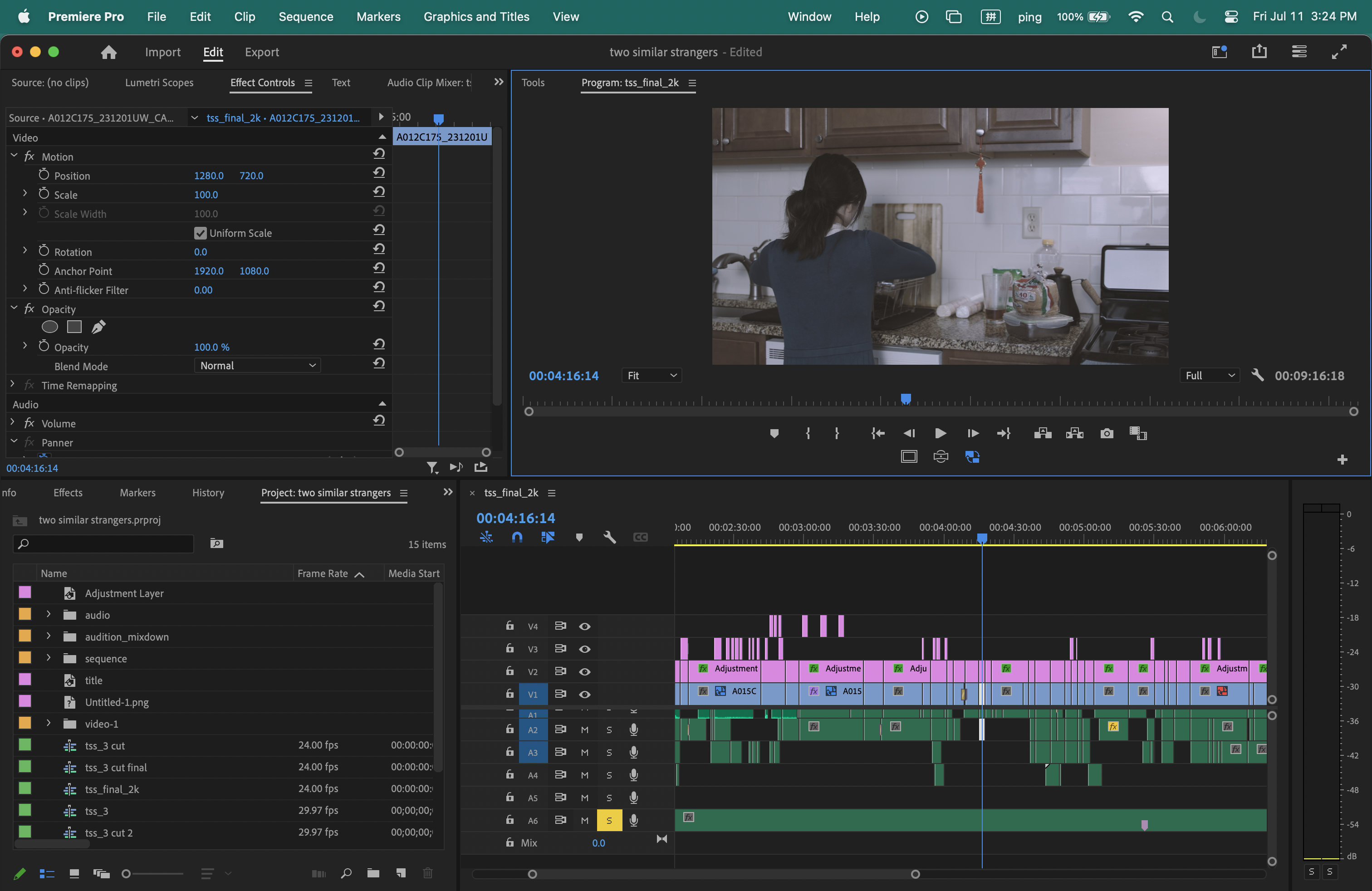The width and height of the screenshot is (1372, 891).
Task: Click the Filter properties funnel icon
Action: click(x=432, y=467)
